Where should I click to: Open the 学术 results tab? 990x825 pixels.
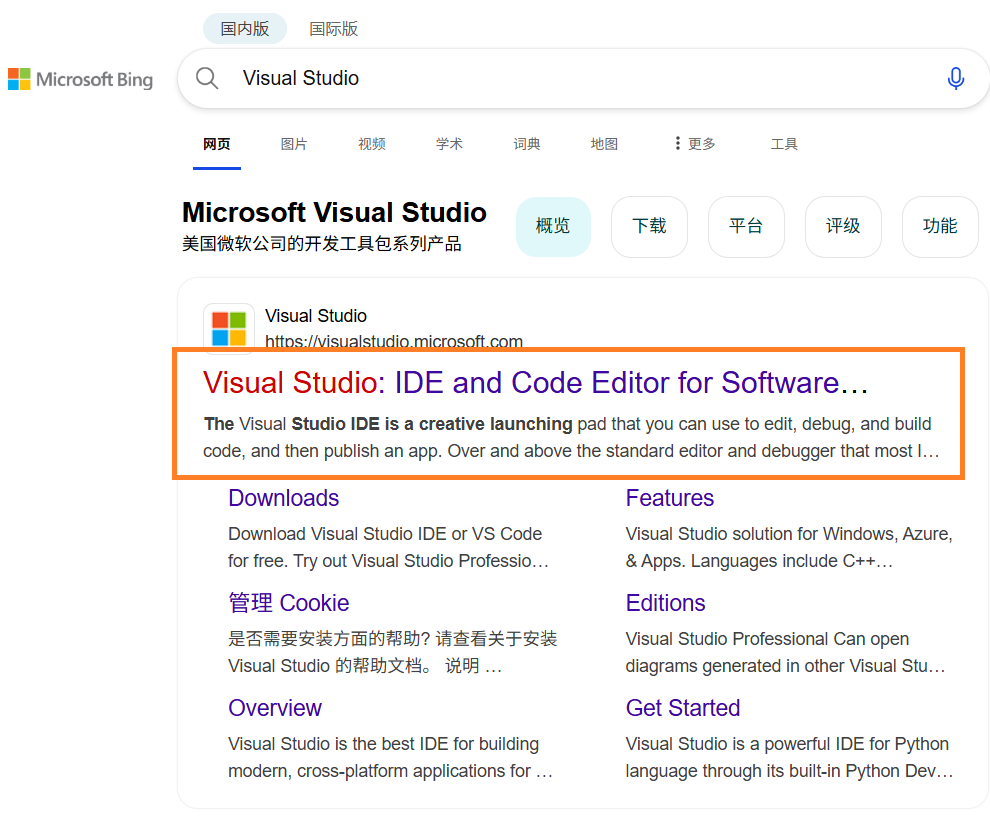[x=449, y=144]
